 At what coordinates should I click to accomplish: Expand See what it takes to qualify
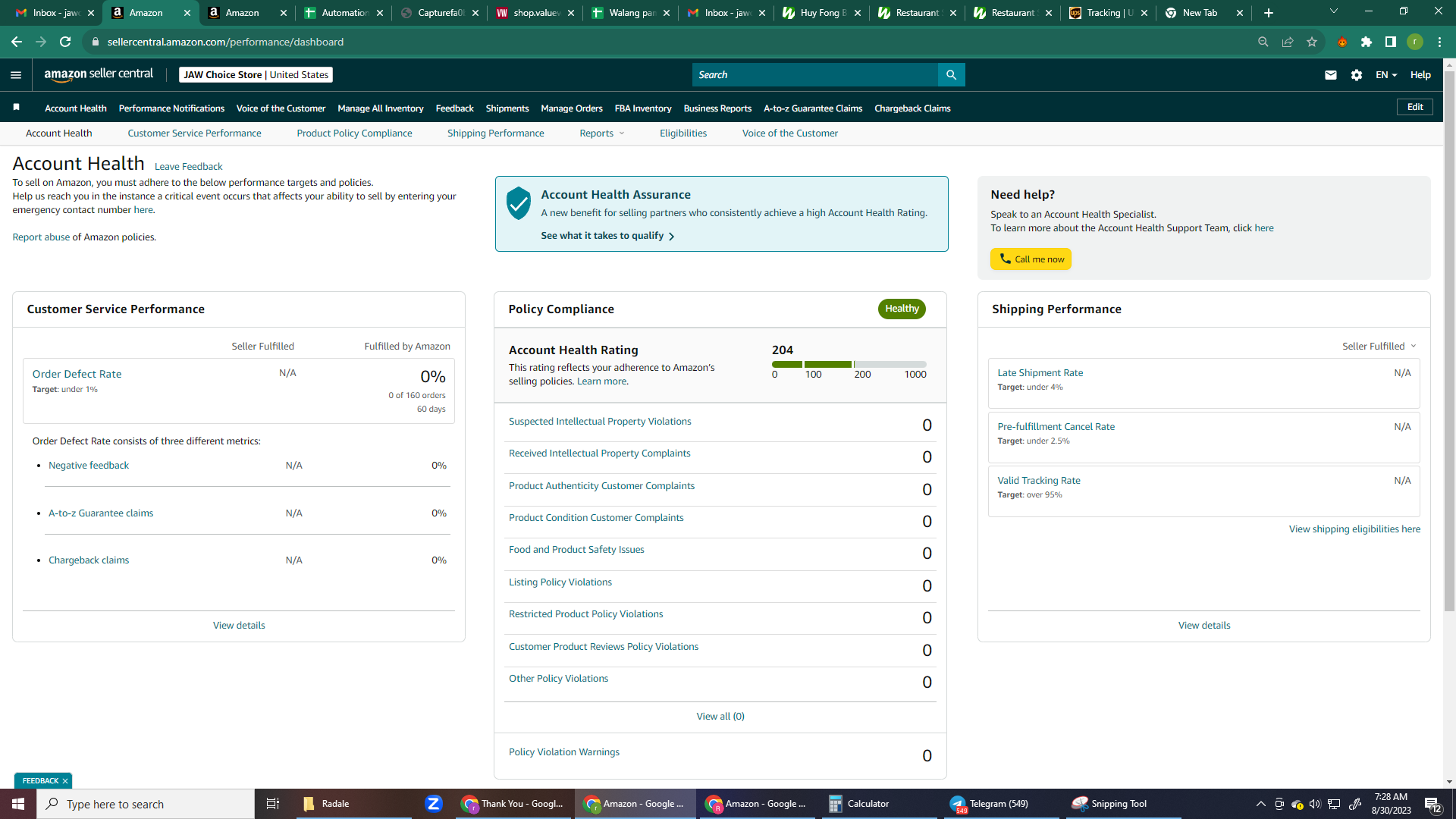click(607, 236)
